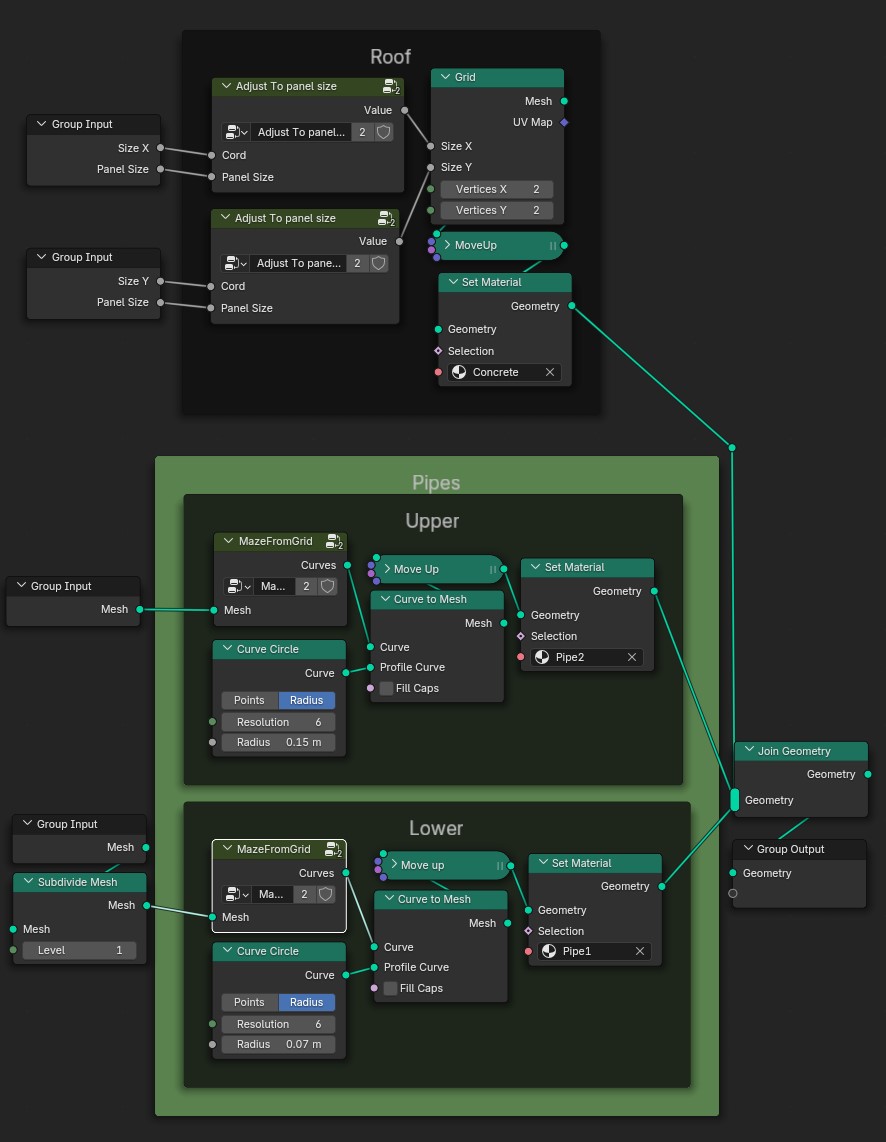This screenshot has height=1142, width=886.
Task: Clear the Pipe1 material with its X icon
Action: pyautogui.click(x=640, y=951)
